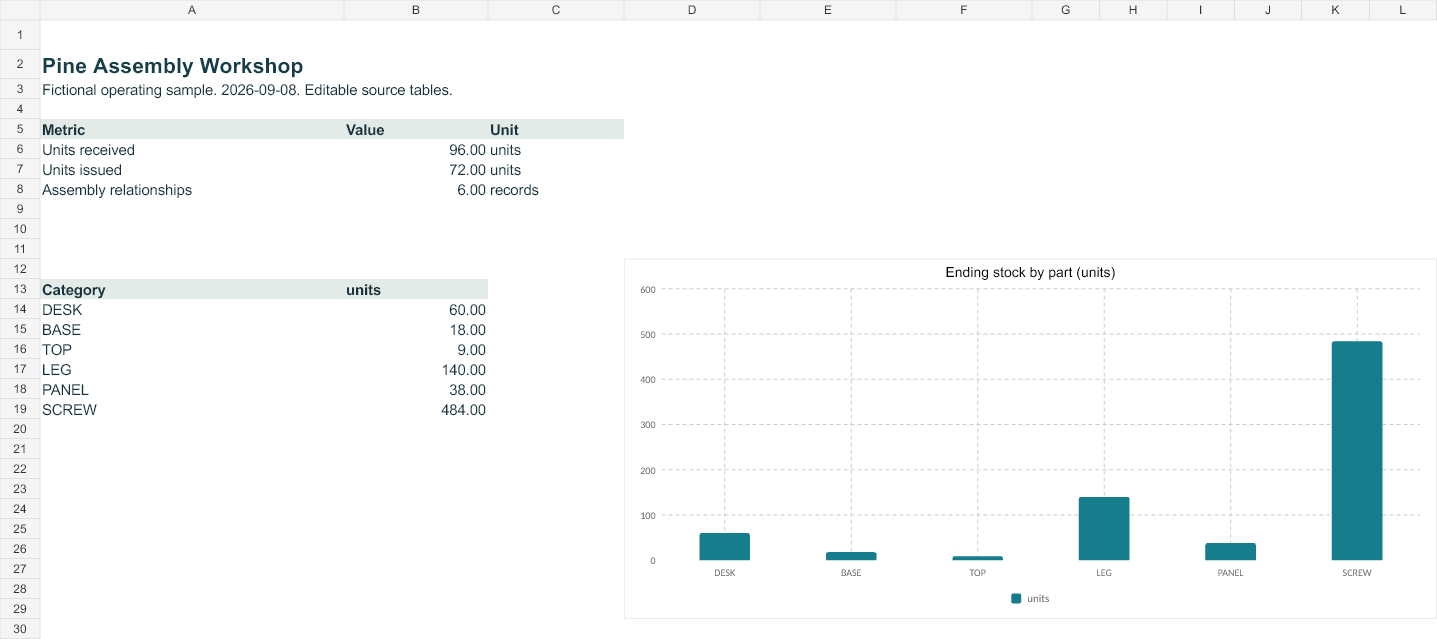Image resolution: width=1437 pixels, height=639 pixels.
Task: Select the 18.00 value cell
Action: [x=416, y=329]
